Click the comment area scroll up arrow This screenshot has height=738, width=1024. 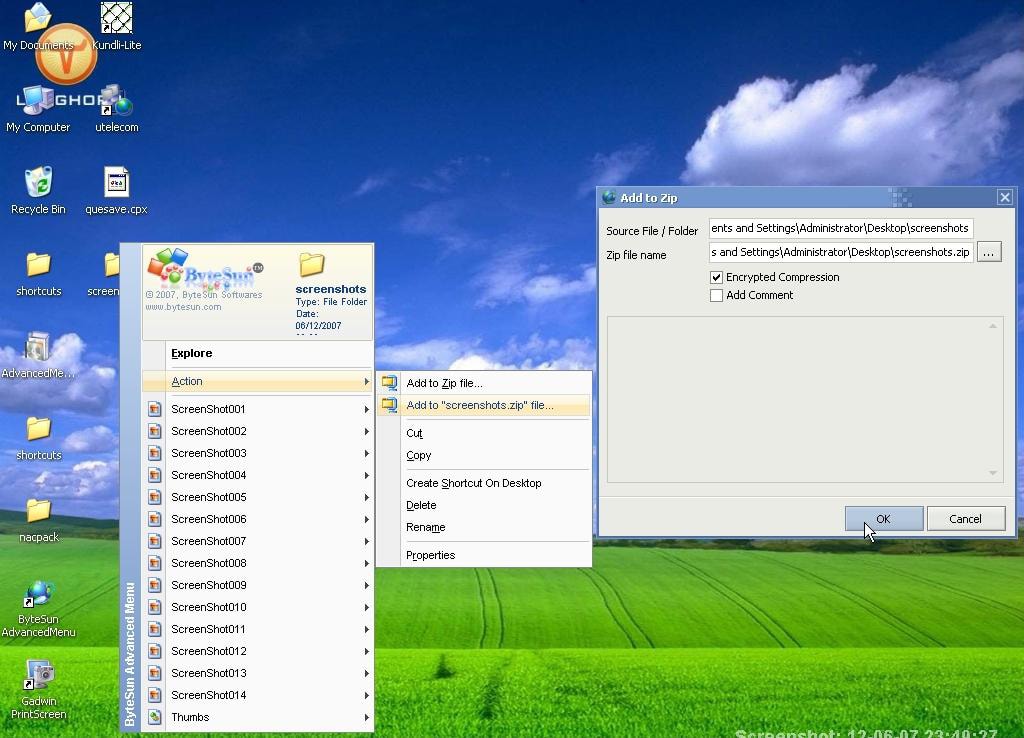click(993, 326)
